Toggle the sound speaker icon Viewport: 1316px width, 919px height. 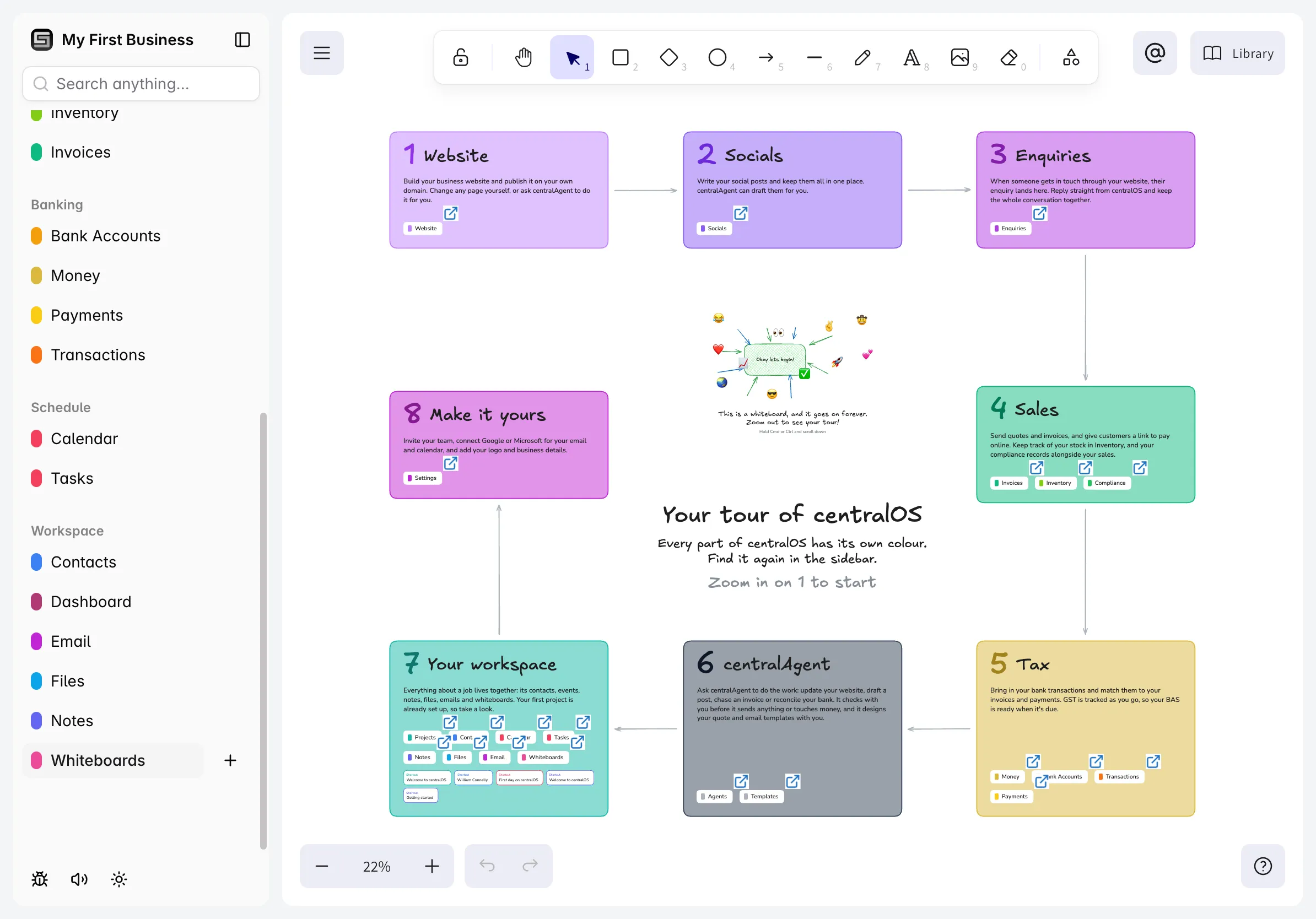point(79,879)
